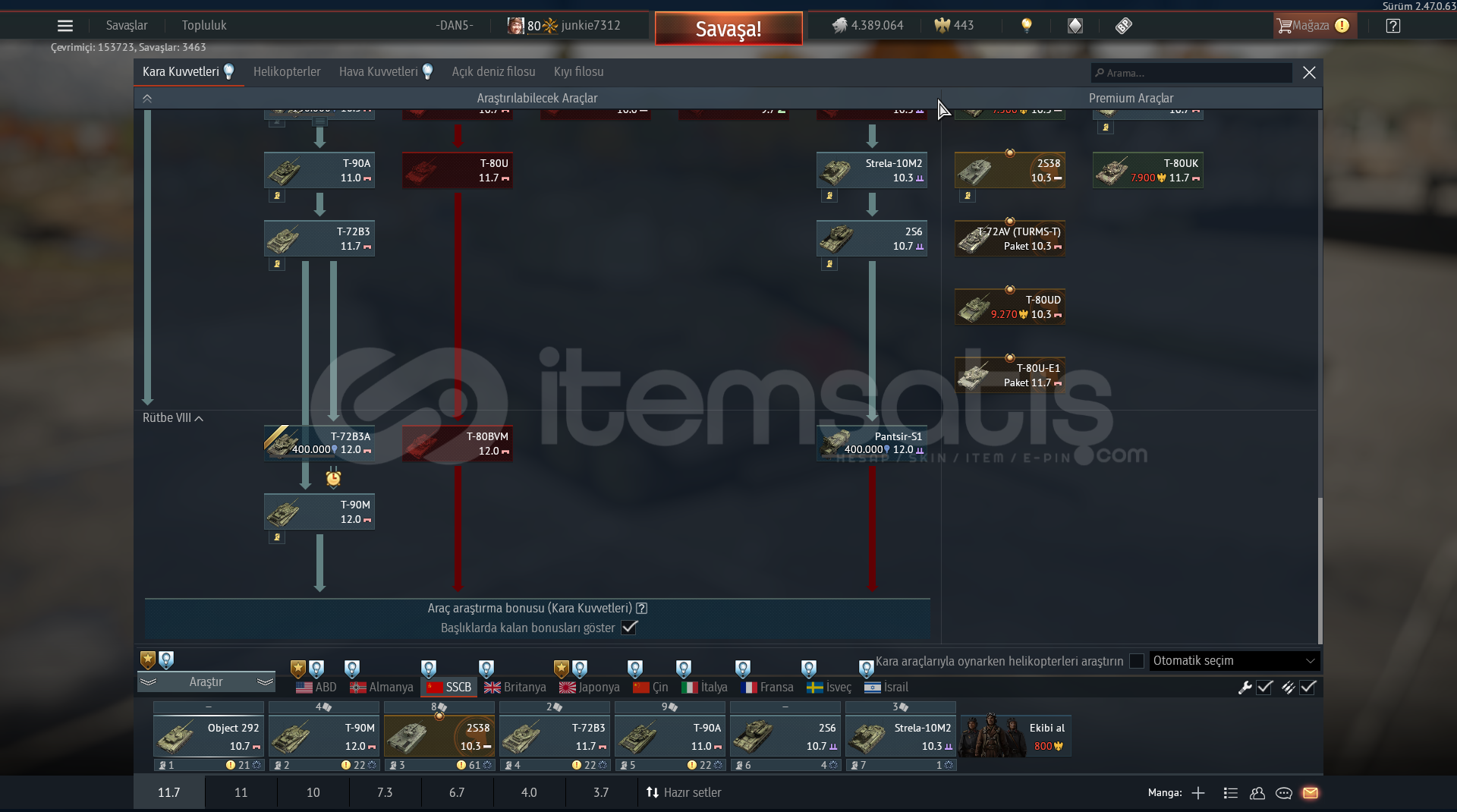The image size is (1457, 812).
Task: Collapse the Rütbe VIII rank section
Action: [173, 418]
